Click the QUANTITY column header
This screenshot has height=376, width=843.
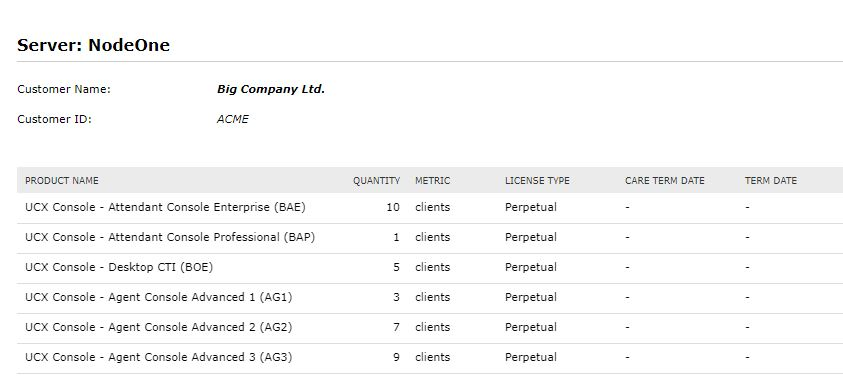pyautogui.click(x=376, y=181)
